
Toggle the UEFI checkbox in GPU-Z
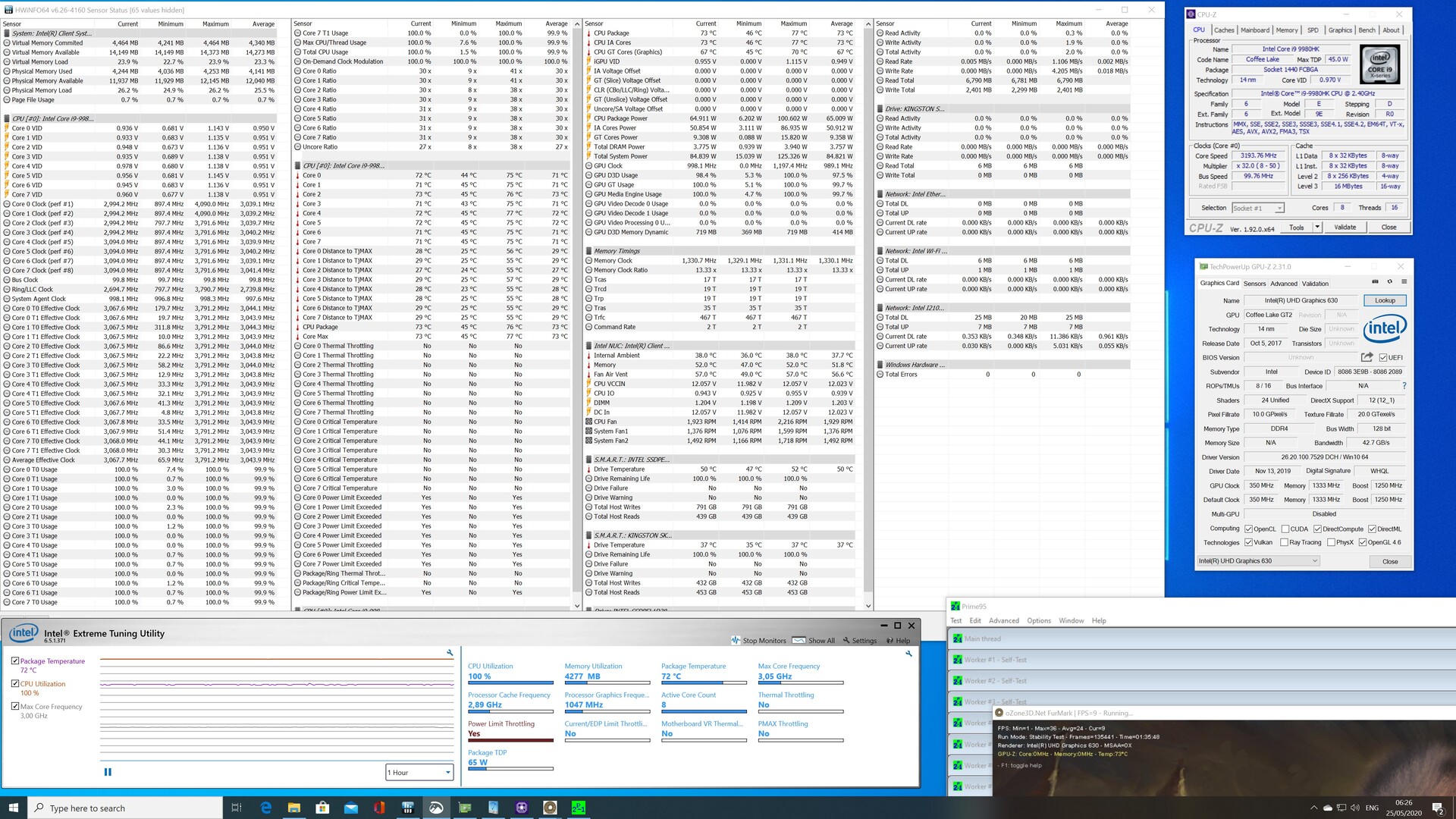pyautogui.click(x=1383, y=358)
